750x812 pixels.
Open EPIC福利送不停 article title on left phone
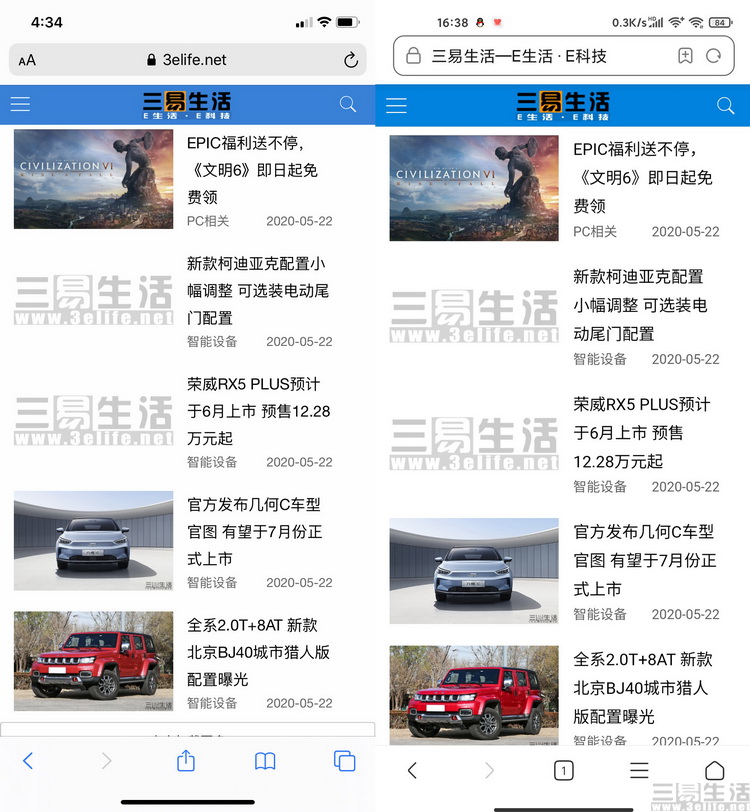click(x=252, y=170)
